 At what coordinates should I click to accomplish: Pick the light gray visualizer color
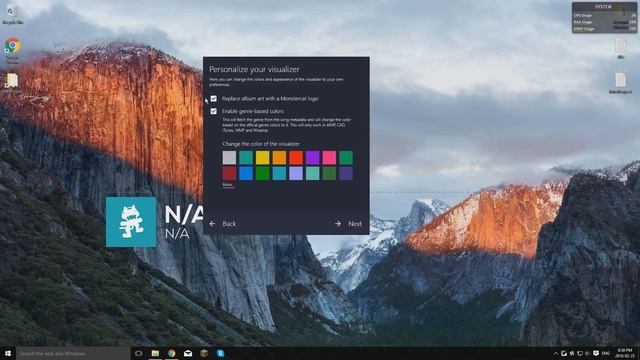point(229,158)
